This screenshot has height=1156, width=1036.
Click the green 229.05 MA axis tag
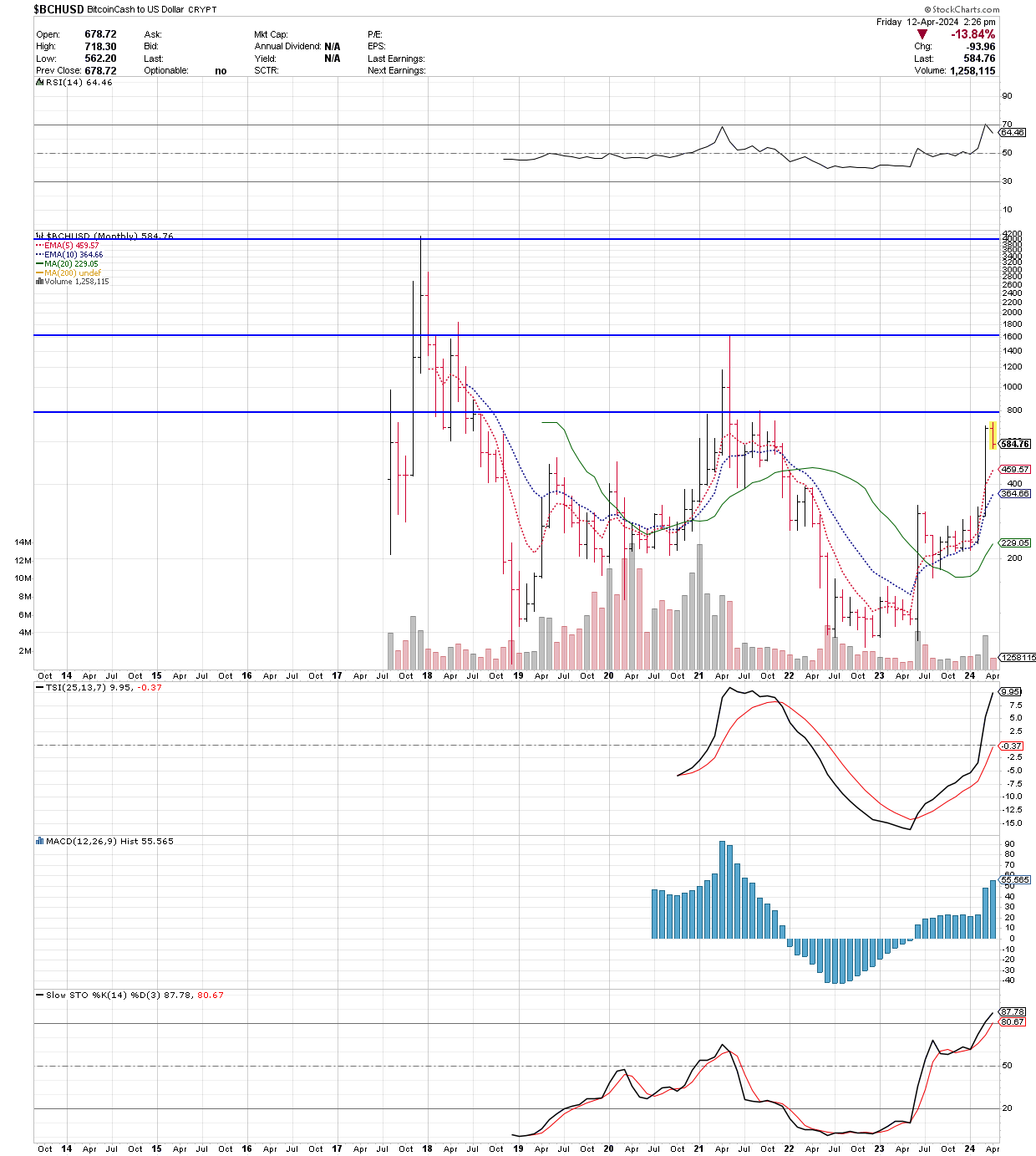tap(1015, 543)
